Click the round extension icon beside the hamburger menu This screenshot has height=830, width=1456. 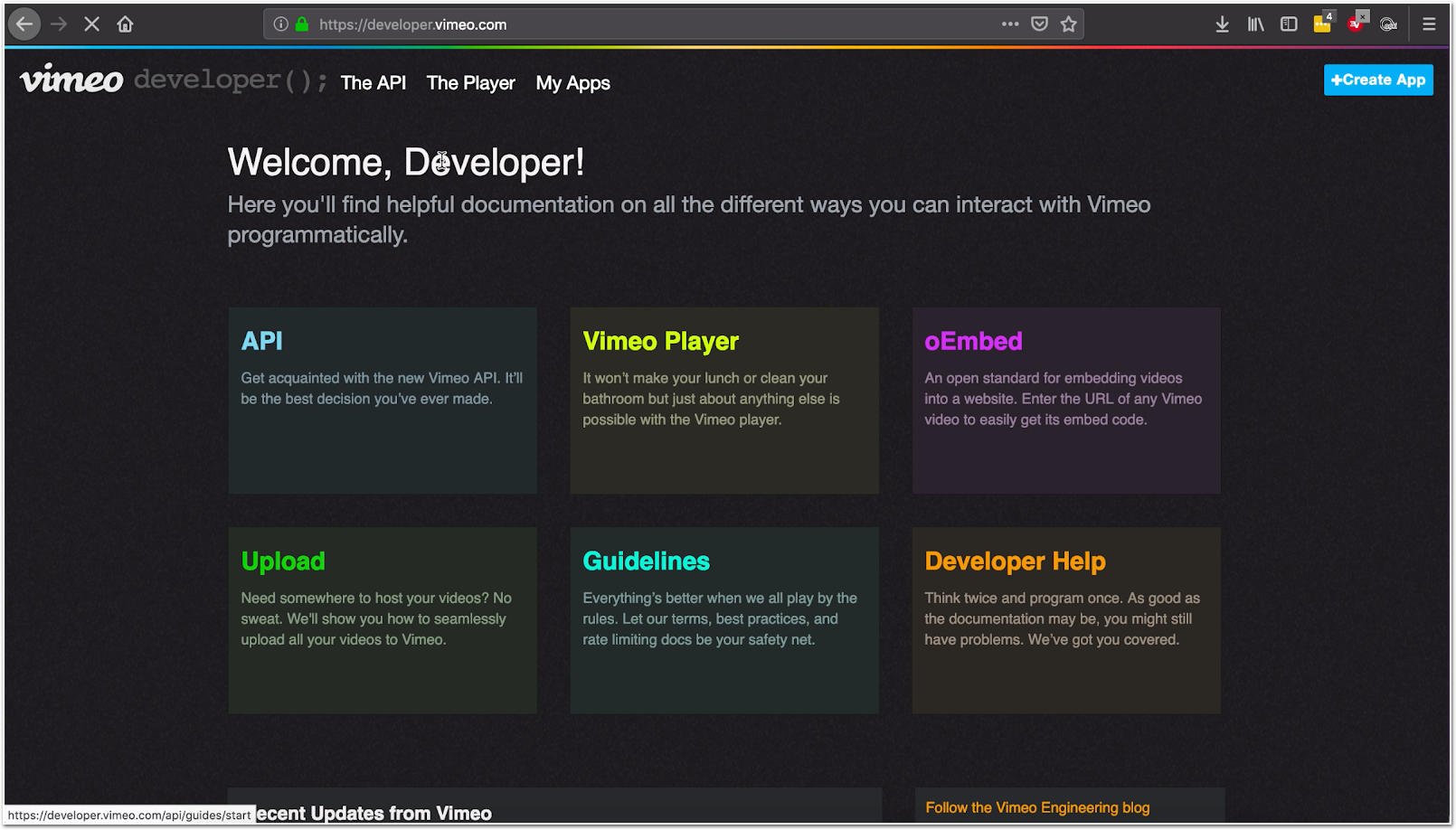1389,24
